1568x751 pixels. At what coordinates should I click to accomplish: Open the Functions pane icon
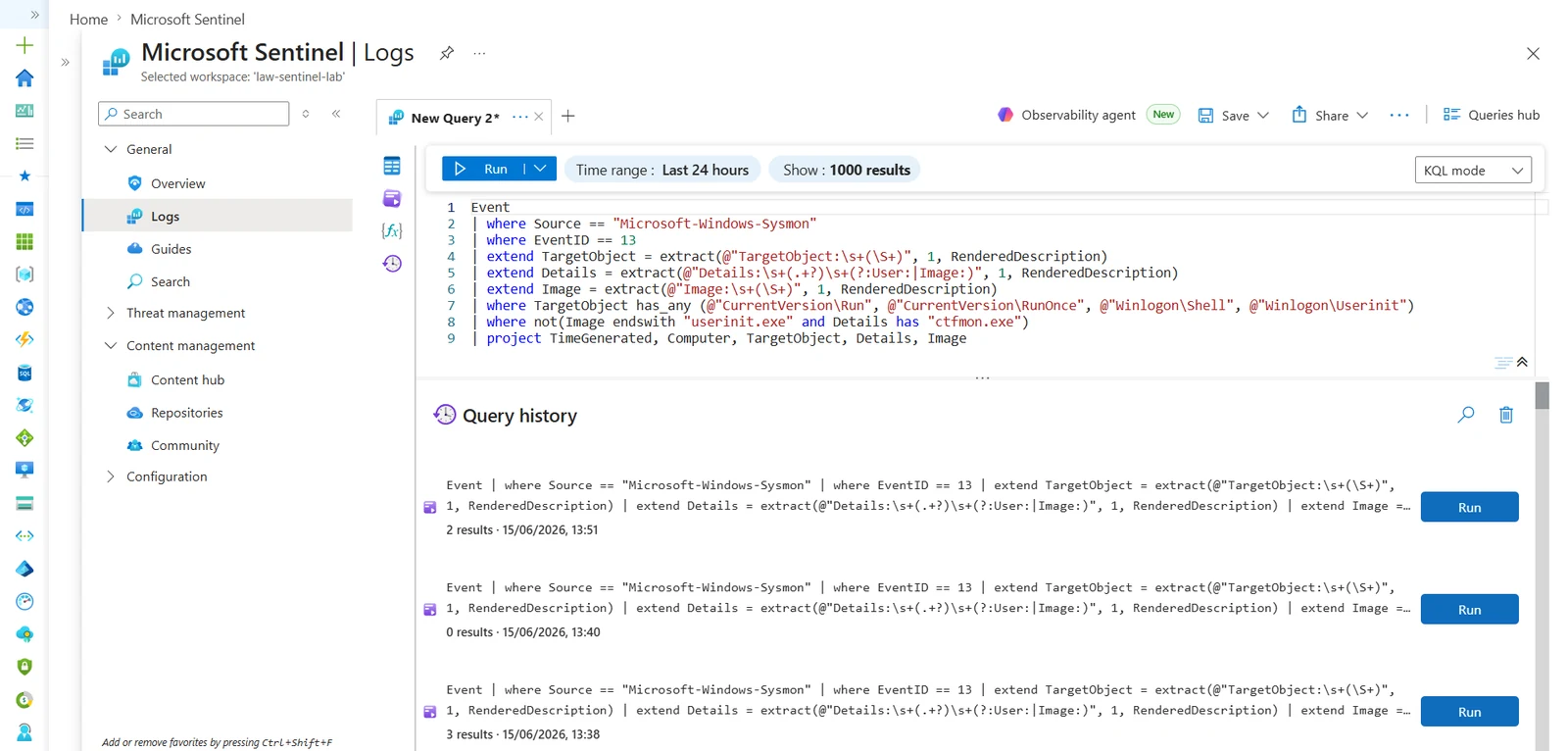click(x=392, y=230)
